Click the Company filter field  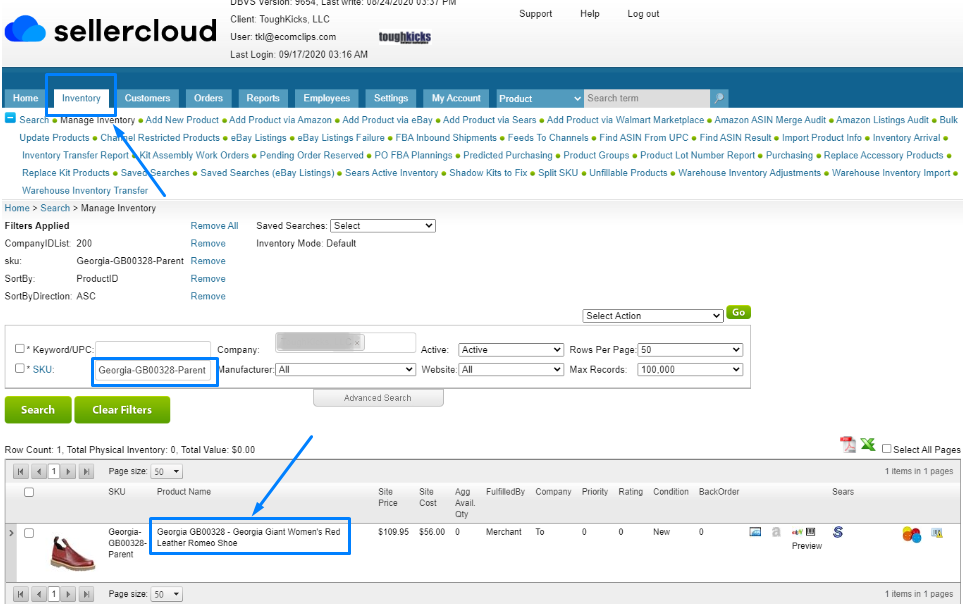(346, 342)
